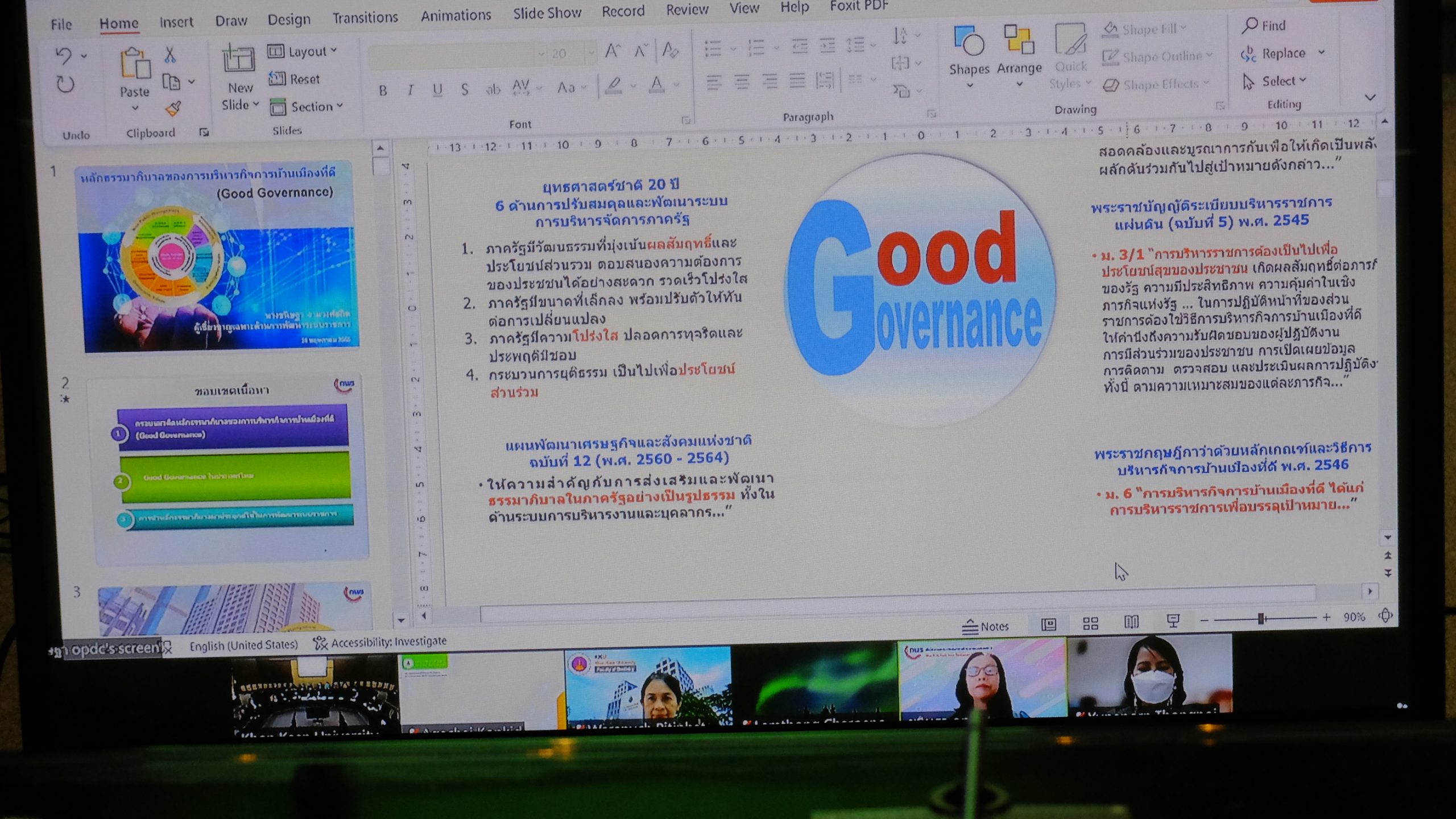The image size is (1456, 819).
Task: Click the New Slide icon
Action: [238, 60]
